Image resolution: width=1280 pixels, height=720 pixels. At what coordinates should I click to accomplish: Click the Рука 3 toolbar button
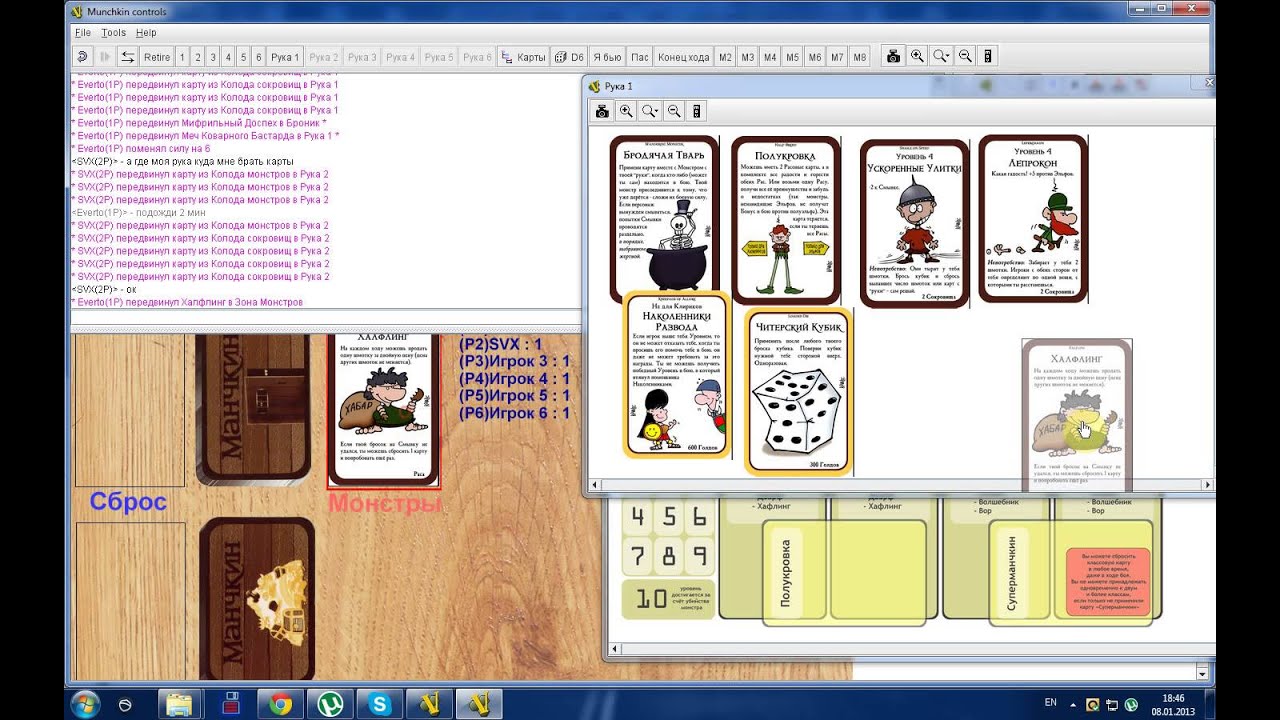[362, 57]
